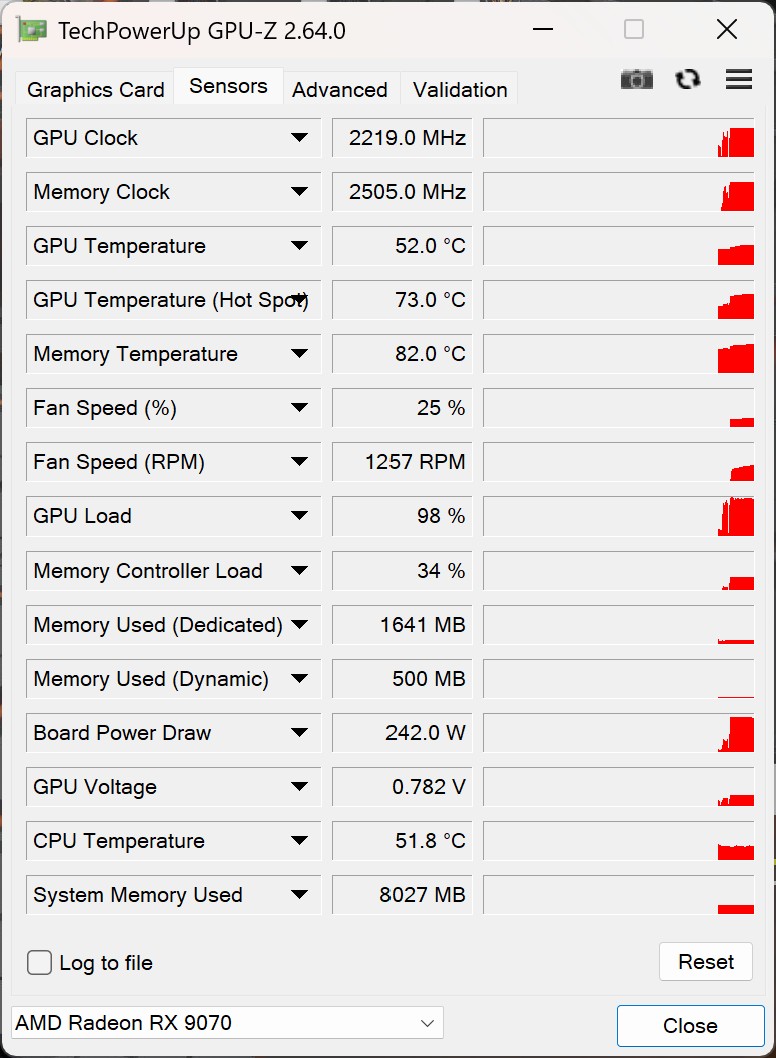Open the Memory Temperature dropdown arrow
The height and width of the screenshot is (1058, 776).
pos(299,354)
